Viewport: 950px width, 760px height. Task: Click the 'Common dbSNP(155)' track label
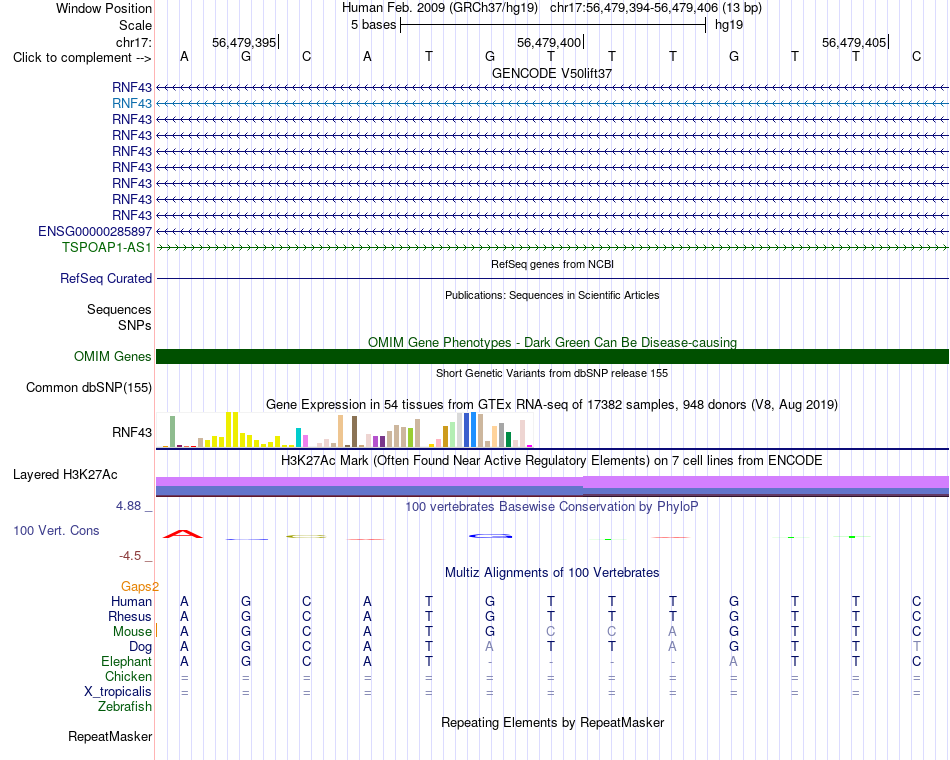click(x=88, y=387)
